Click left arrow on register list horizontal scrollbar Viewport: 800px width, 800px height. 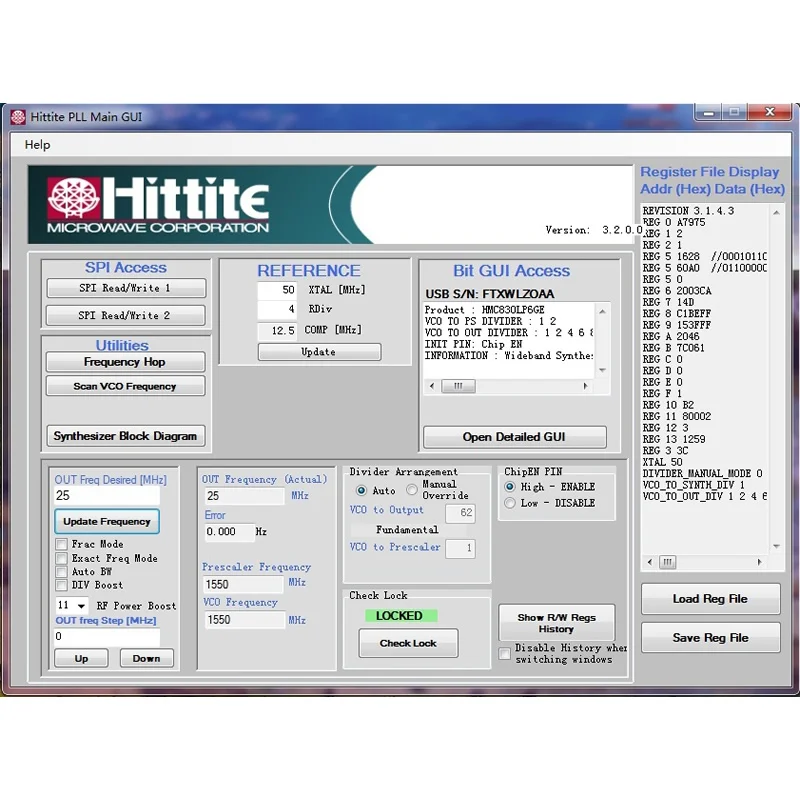(x=649, y=562)
